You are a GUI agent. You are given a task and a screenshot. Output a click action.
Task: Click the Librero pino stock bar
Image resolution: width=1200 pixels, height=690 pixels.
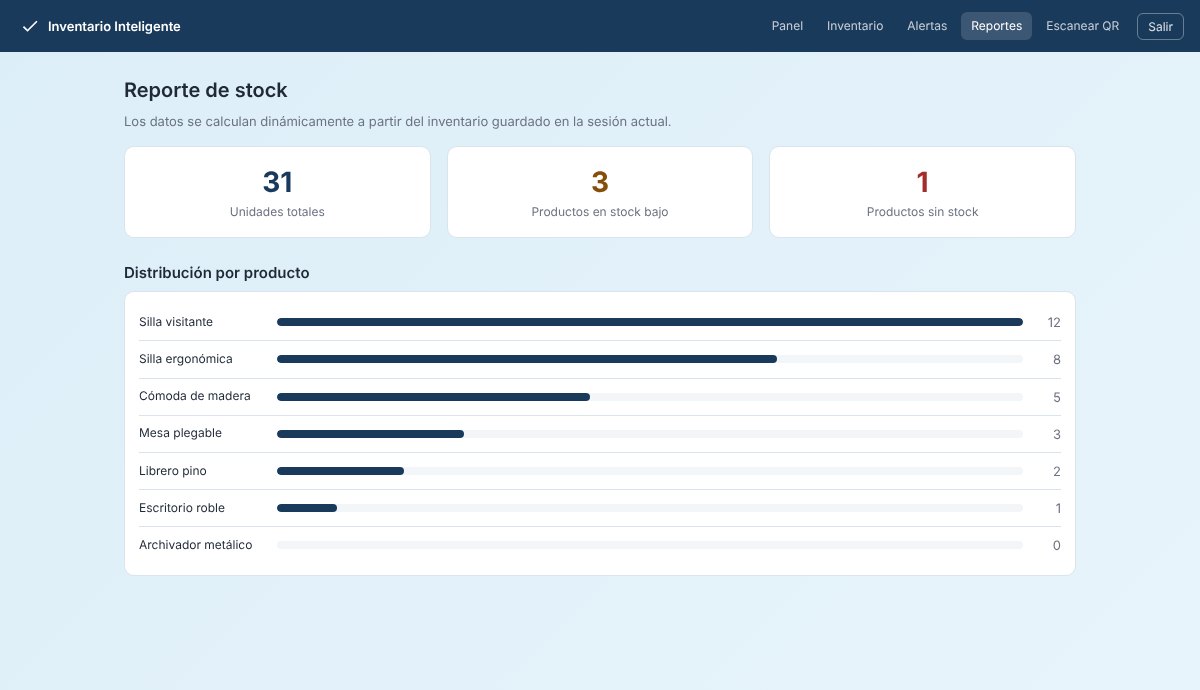click(x=650, y=471)
